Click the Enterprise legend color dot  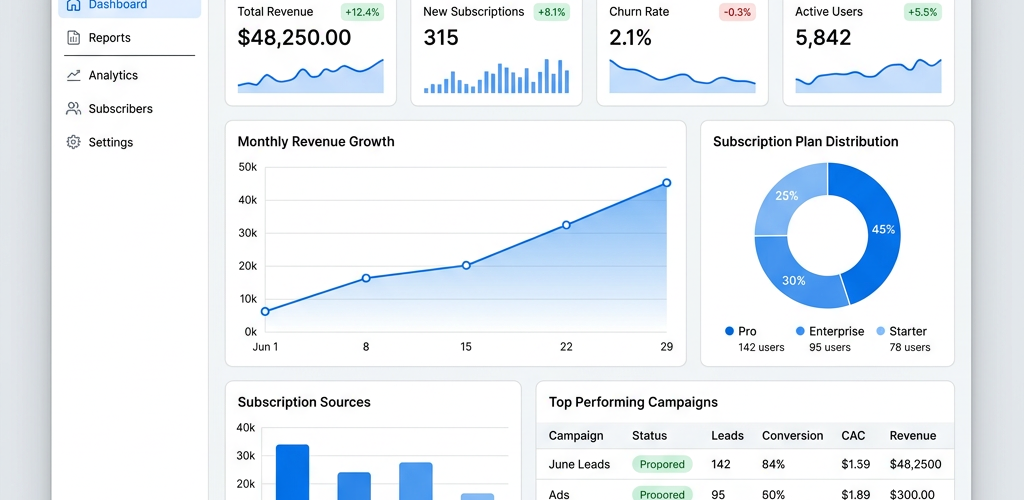800,331
